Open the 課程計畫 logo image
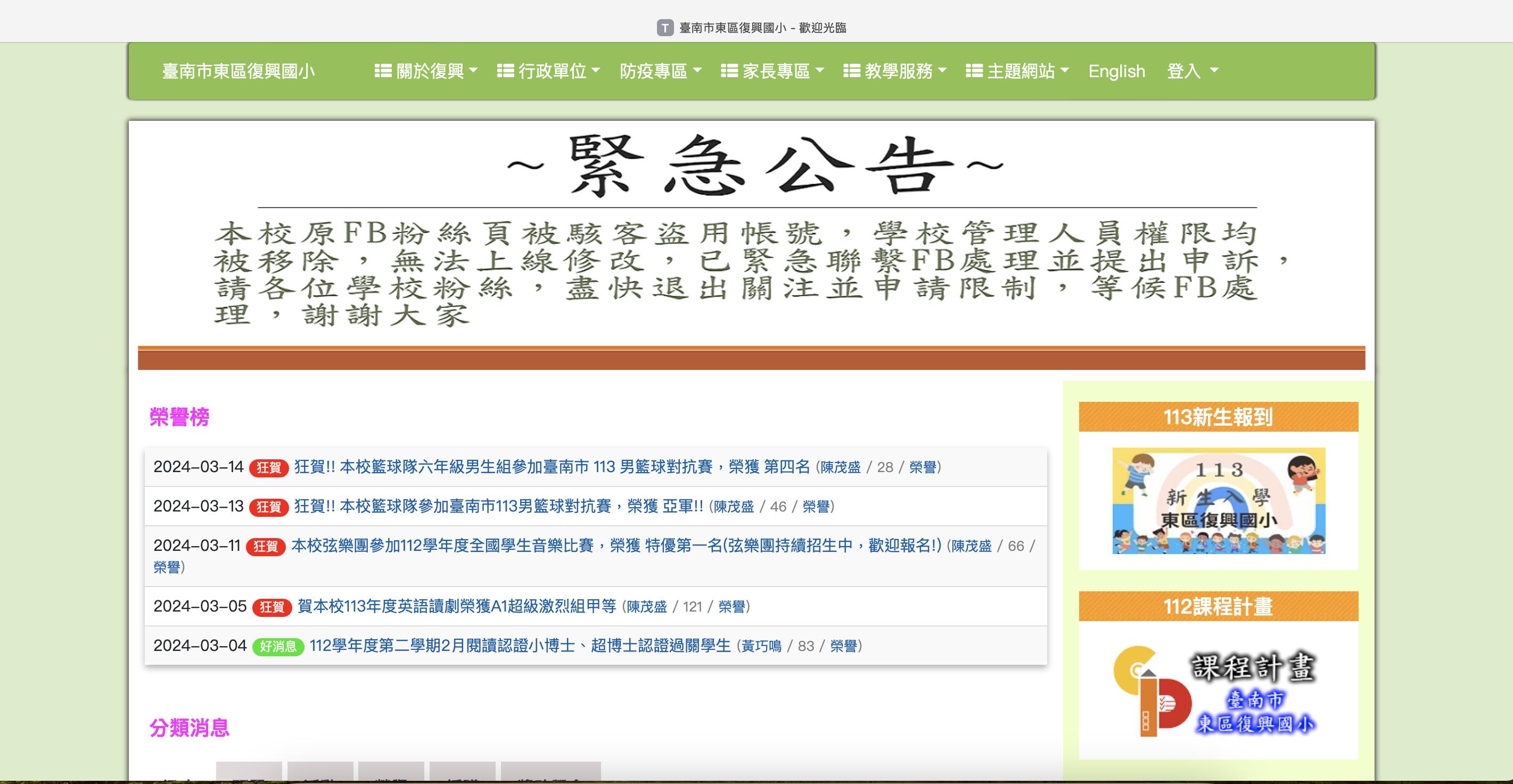 click(x=1215, y=692)
